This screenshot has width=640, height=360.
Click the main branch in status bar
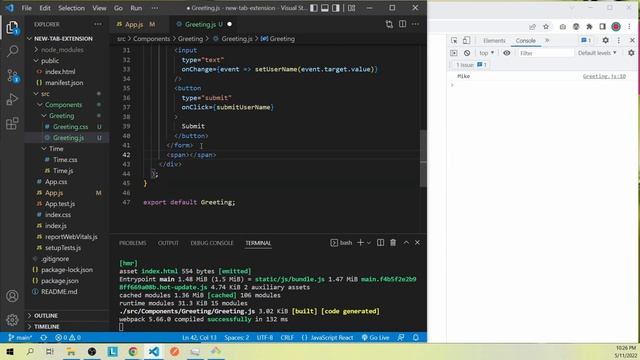point(20,338)
